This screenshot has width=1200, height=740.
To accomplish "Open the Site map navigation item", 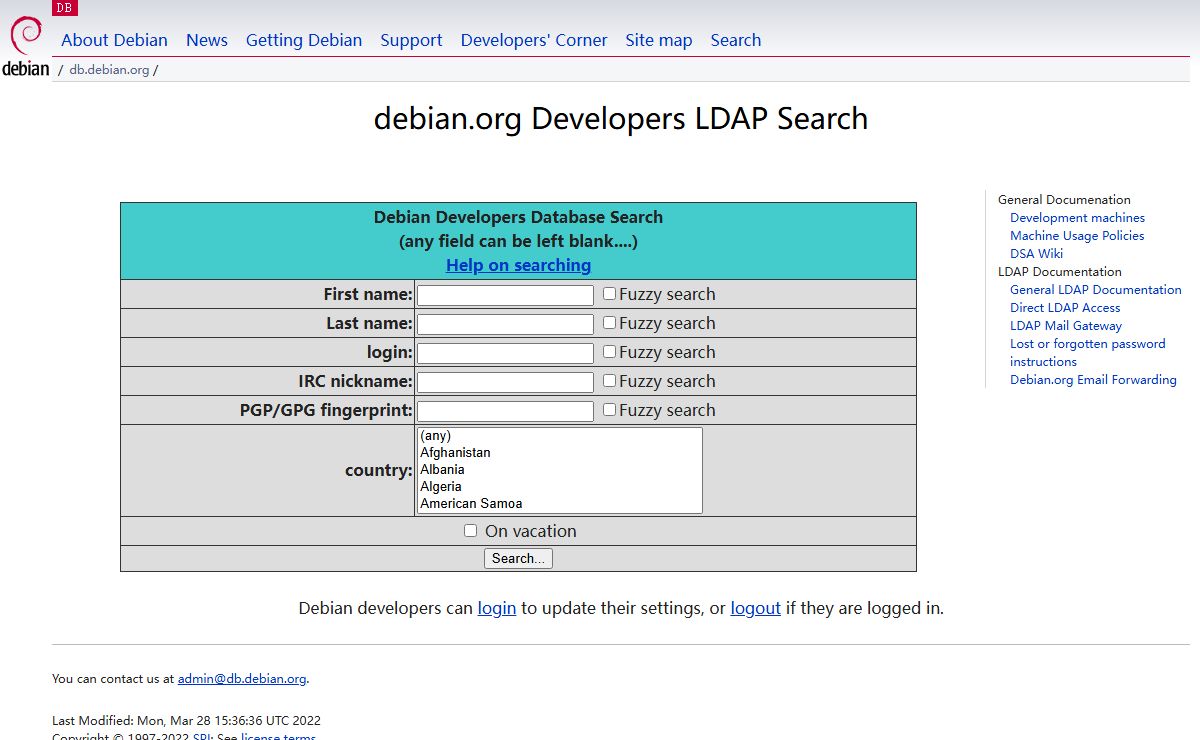I will coord(659,40).
